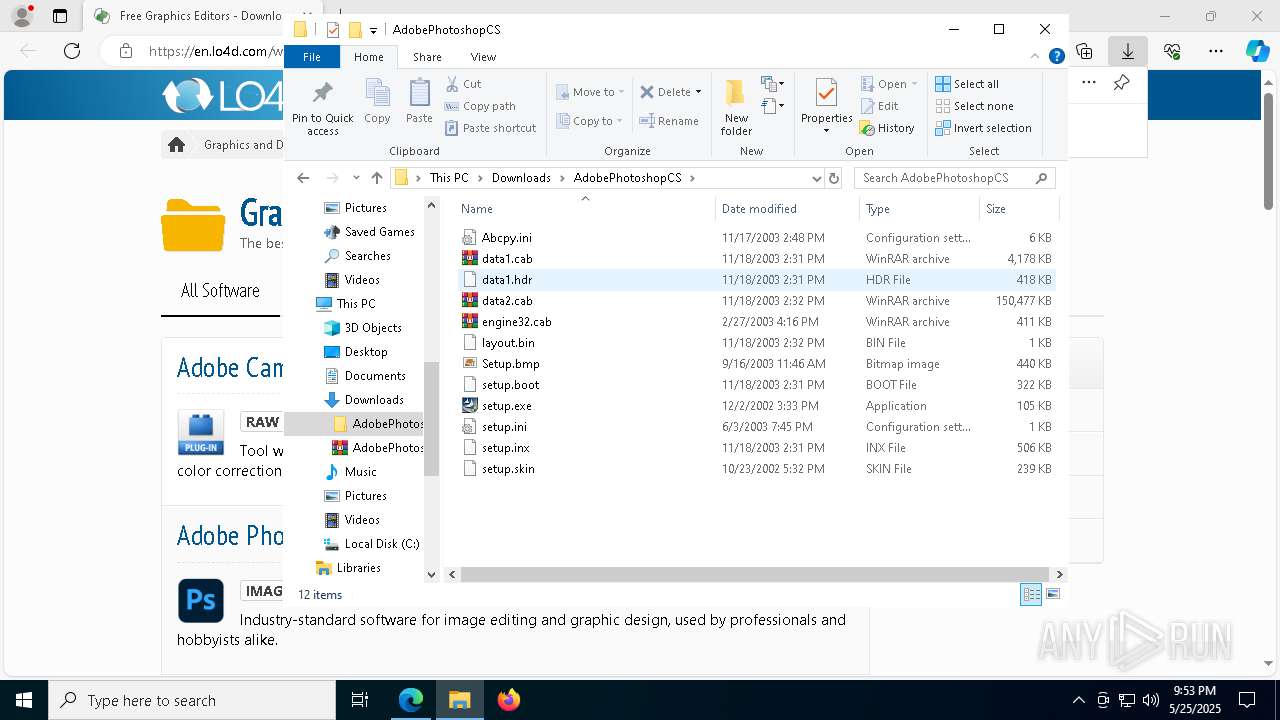This screenshot has width=1280, height=720.
Task: Click the Rename command
Action: point(670,121)
